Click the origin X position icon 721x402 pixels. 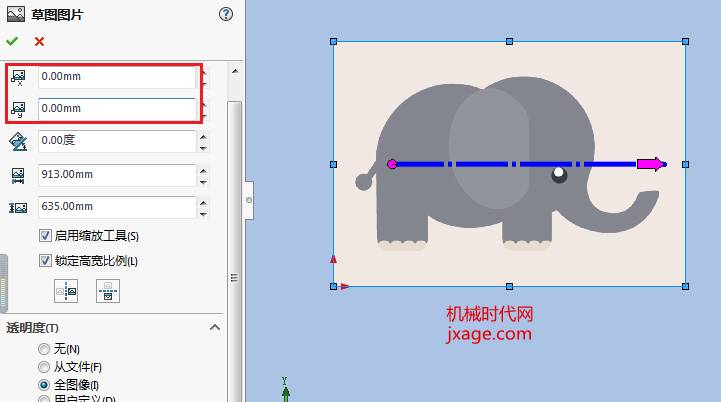coord(18,77)
